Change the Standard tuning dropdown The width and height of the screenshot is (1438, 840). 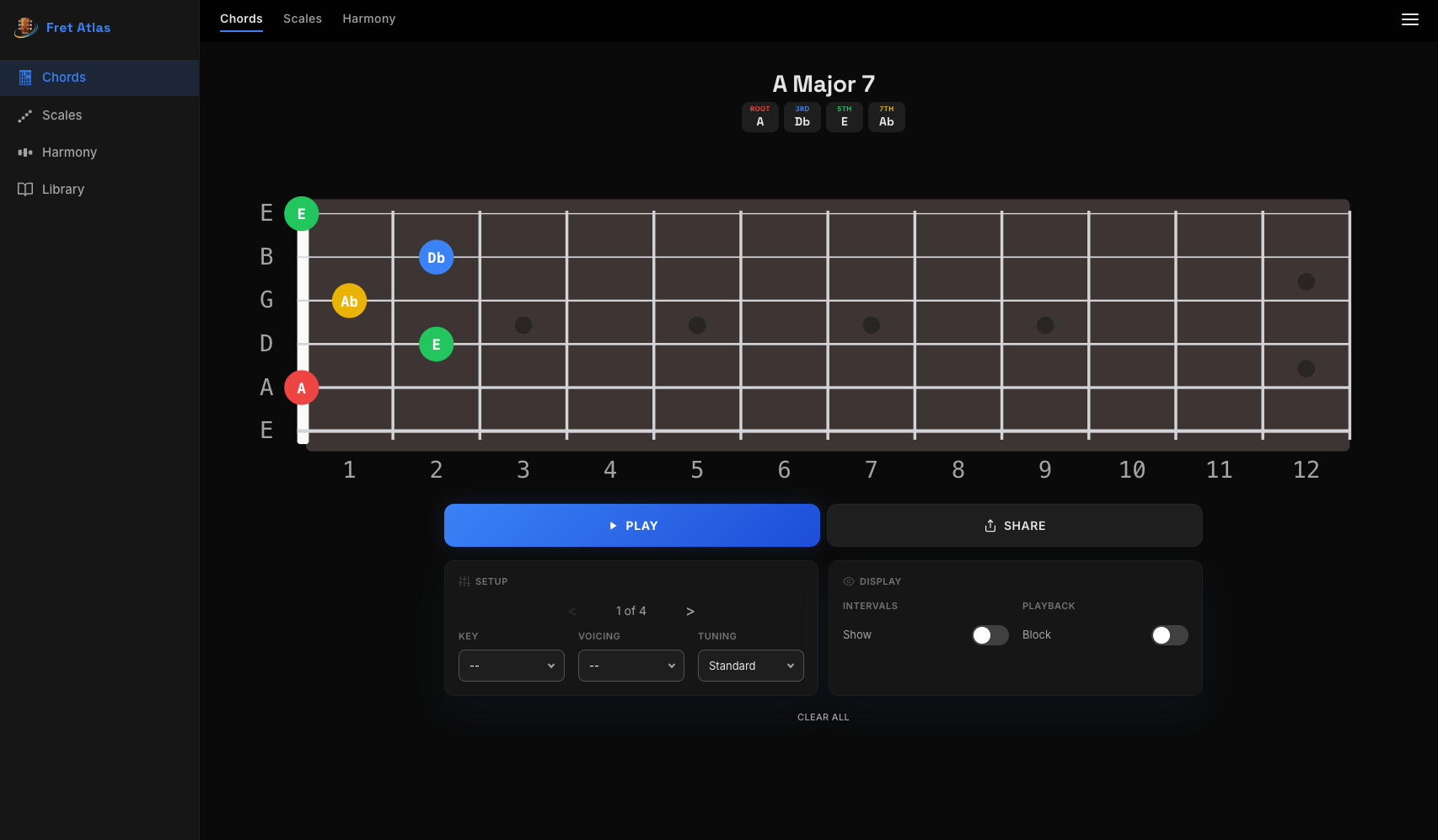pyautogui.click(x=750, y=666)
